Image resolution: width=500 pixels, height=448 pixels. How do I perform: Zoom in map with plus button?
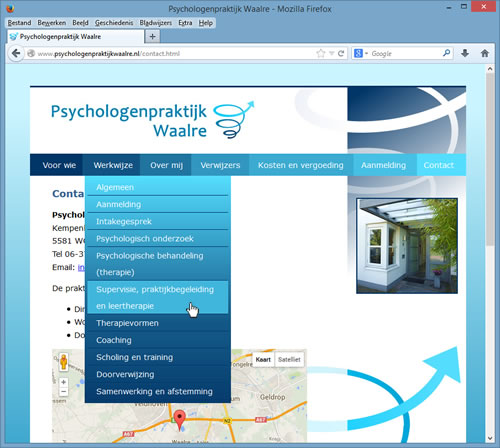[64, 382]
